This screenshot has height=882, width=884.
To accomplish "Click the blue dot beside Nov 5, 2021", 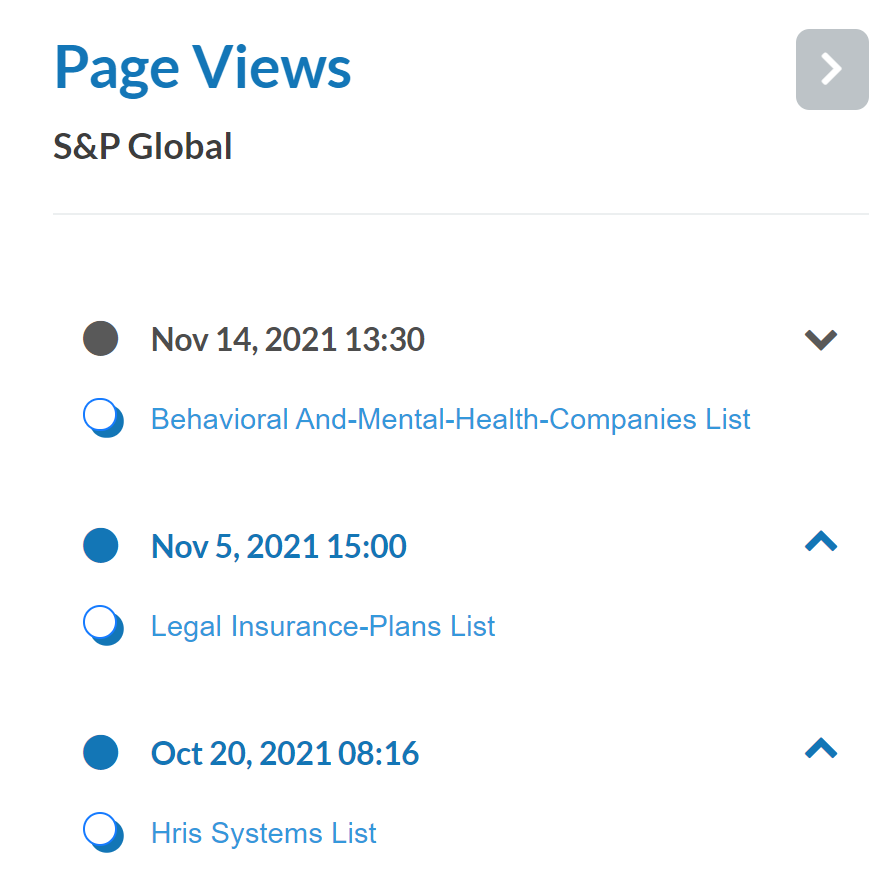I will click(100, 546).
